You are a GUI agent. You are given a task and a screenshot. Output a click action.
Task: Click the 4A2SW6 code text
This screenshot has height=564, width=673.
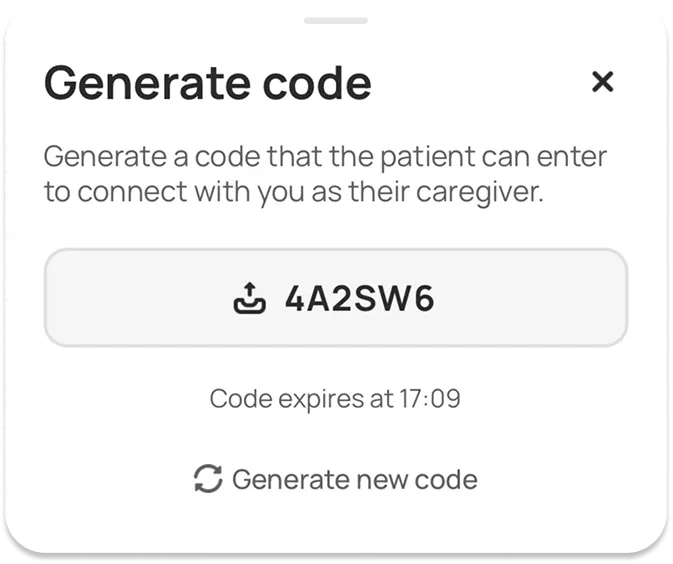coord(360,298)
